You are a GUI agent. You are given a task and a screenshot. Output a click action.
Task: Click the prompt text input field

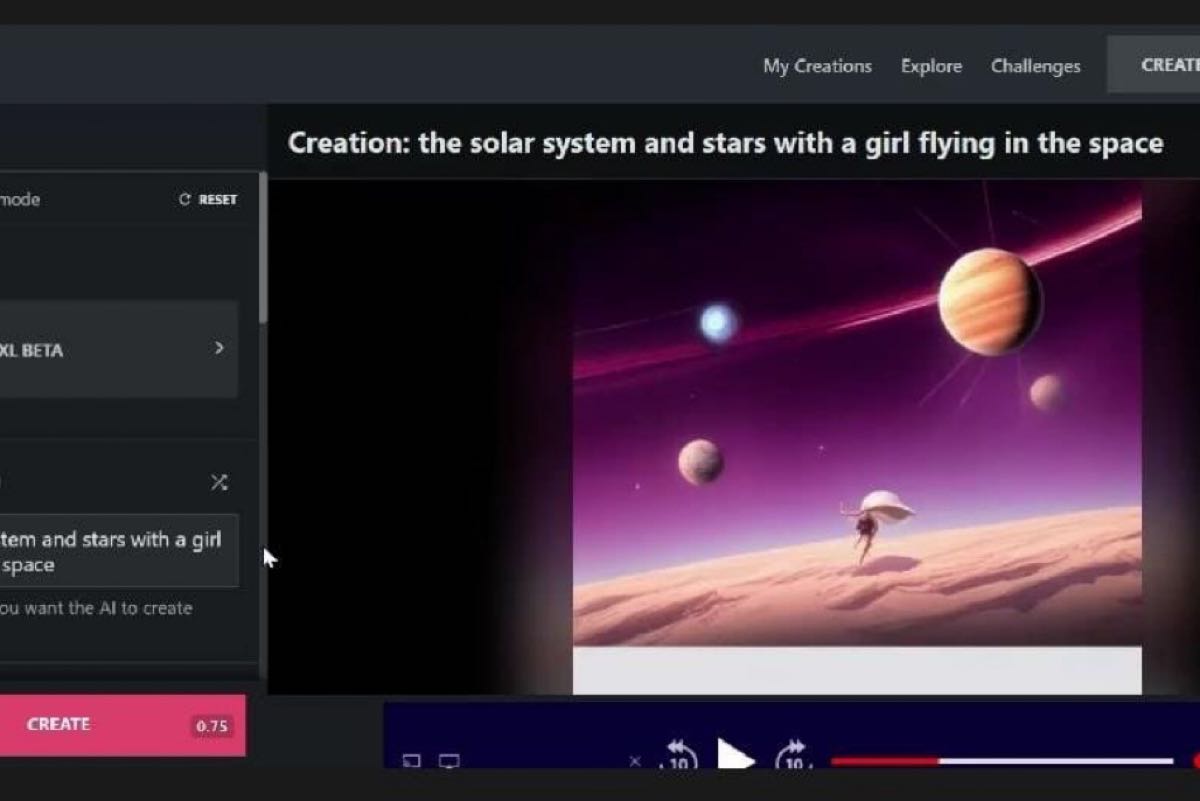pos(115,552)
